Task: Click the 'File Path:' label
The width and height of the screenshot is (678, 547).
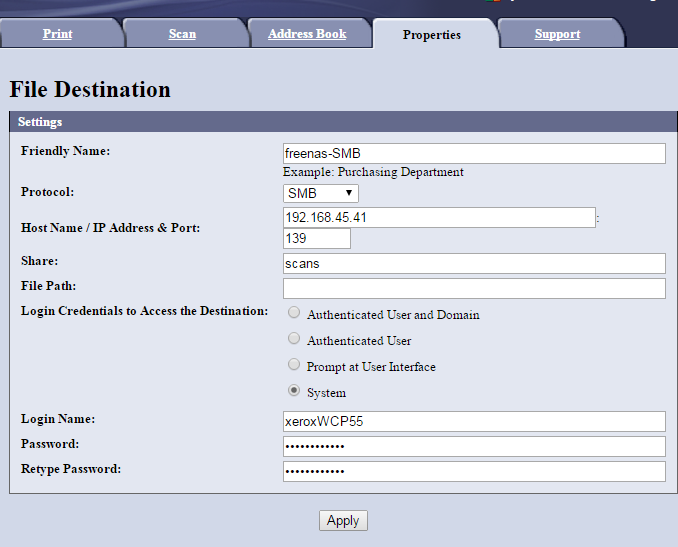Action: (x=48, y=286)
